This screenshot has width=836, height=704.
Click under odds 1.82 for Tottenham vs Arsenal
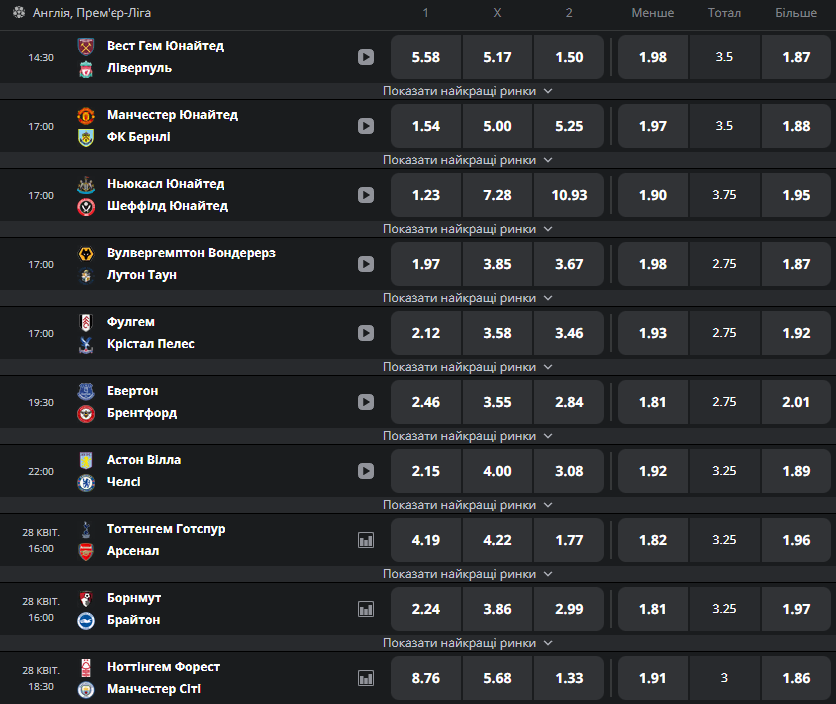tap(653, 540)
